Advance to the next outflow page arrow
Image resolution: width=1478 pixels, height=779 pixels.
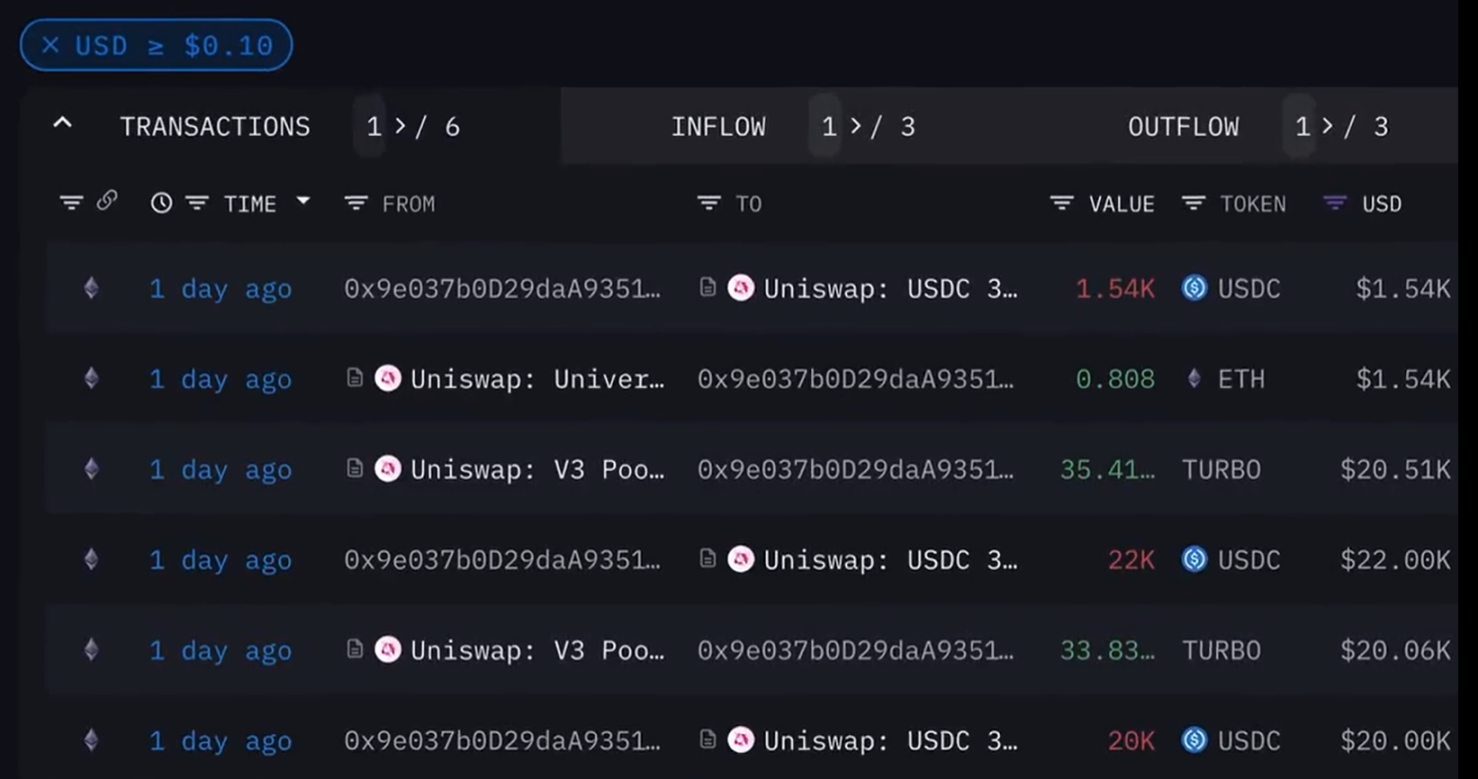pyautogui.click(x=1330, y=126)
